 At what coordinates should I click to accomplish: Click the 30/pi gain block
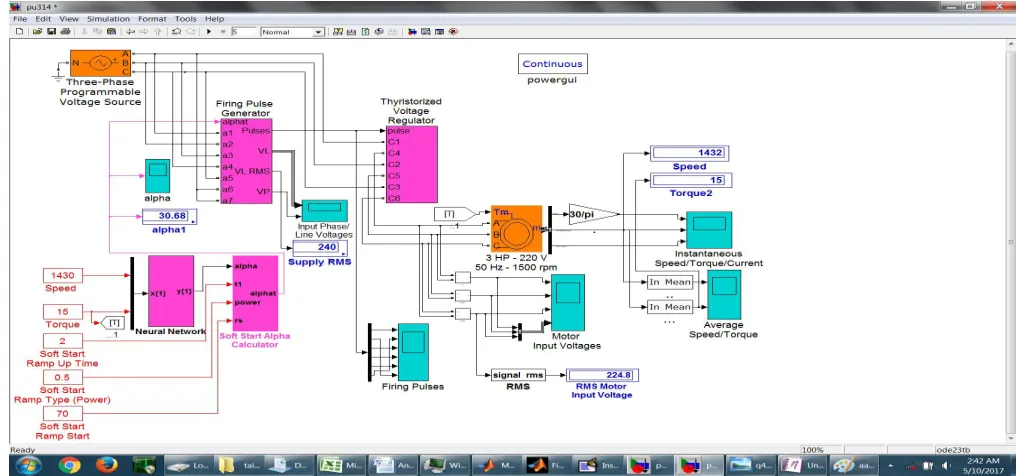click(x=594, y=214)
